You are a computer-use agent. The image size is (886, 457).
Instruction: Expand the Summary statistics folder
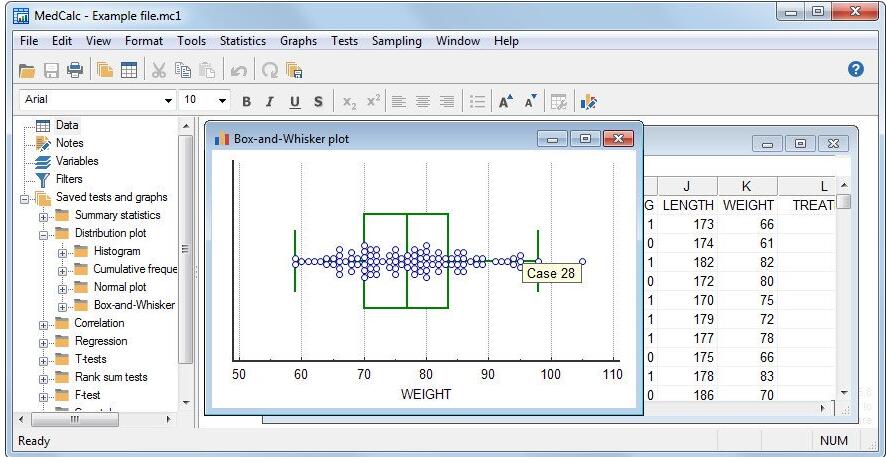pos(43,217)
